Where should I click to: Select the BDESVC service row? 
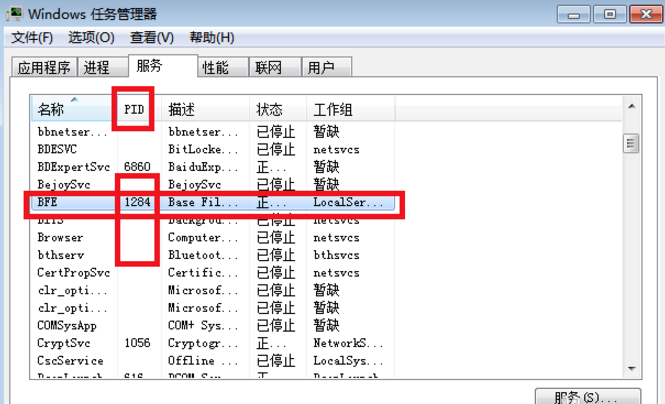213,149
